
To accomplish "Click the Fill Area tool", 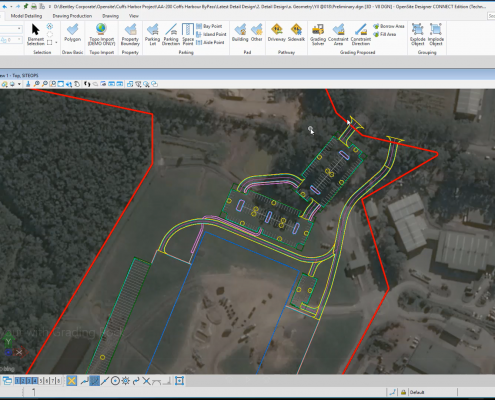I will coord(385,34).
